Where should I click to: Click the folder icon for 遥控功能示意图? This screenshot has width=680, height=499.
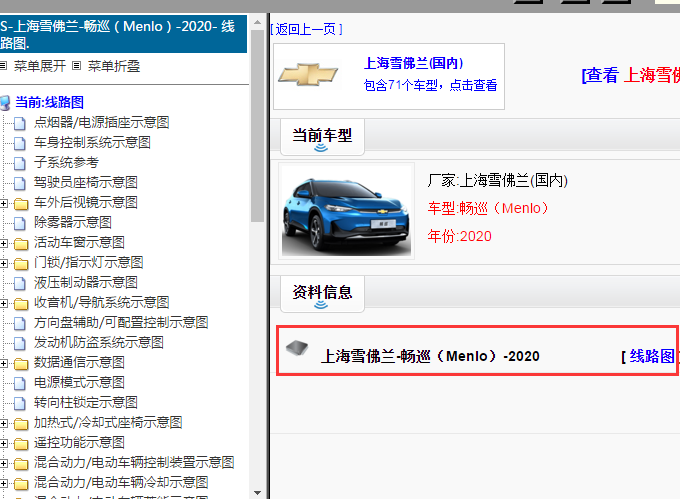pyautogui.click(x=21, y=443)
